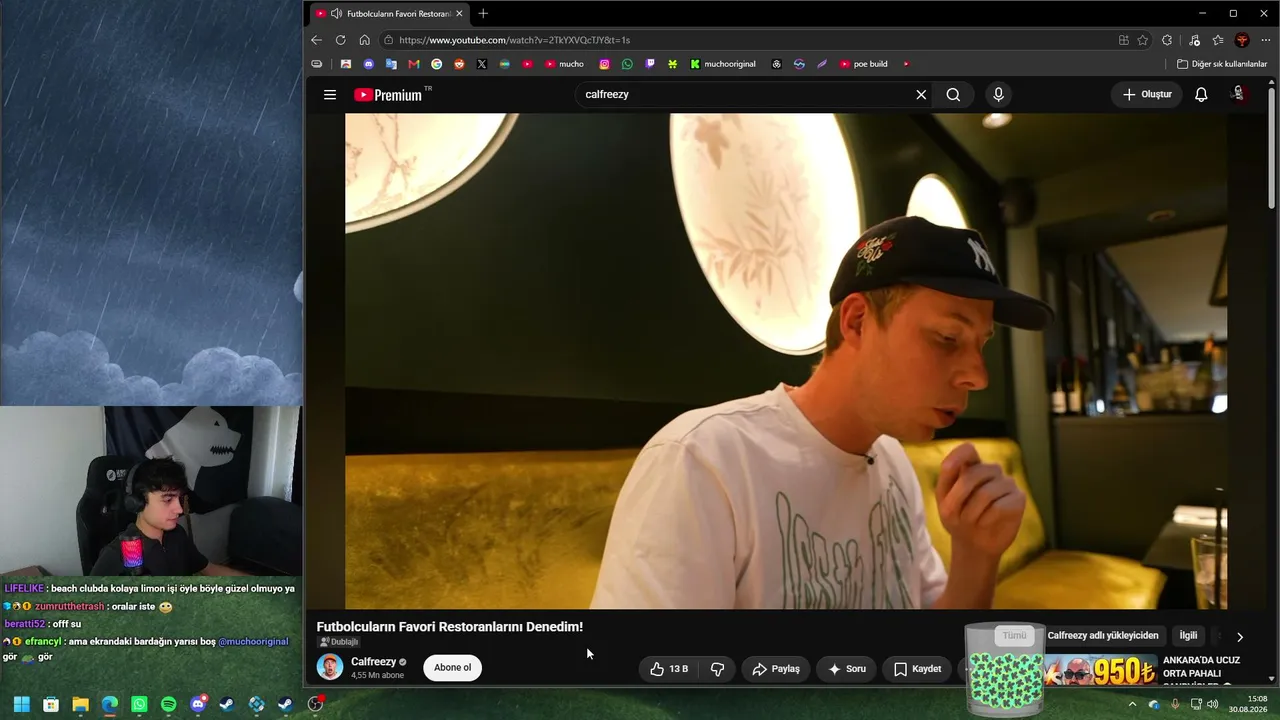This screenshot has width=1280, height=720.
Task: Open File Explorer from the taskbar
Action: click(80, 704)
